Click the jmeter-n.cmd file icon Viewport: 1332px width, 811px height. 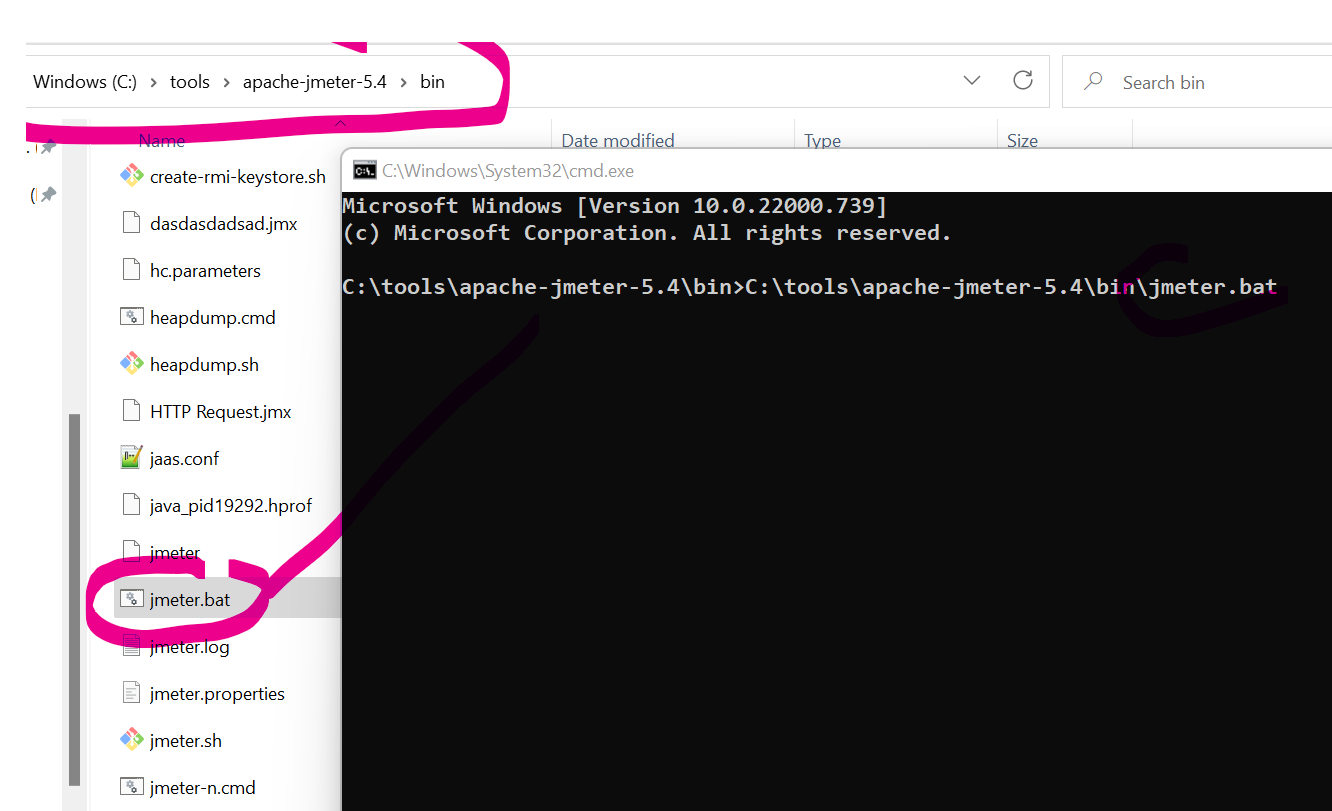(131, 787)
